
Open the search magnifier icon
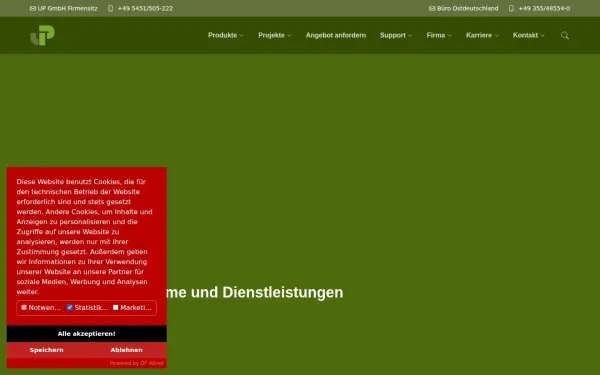point(565,36)
